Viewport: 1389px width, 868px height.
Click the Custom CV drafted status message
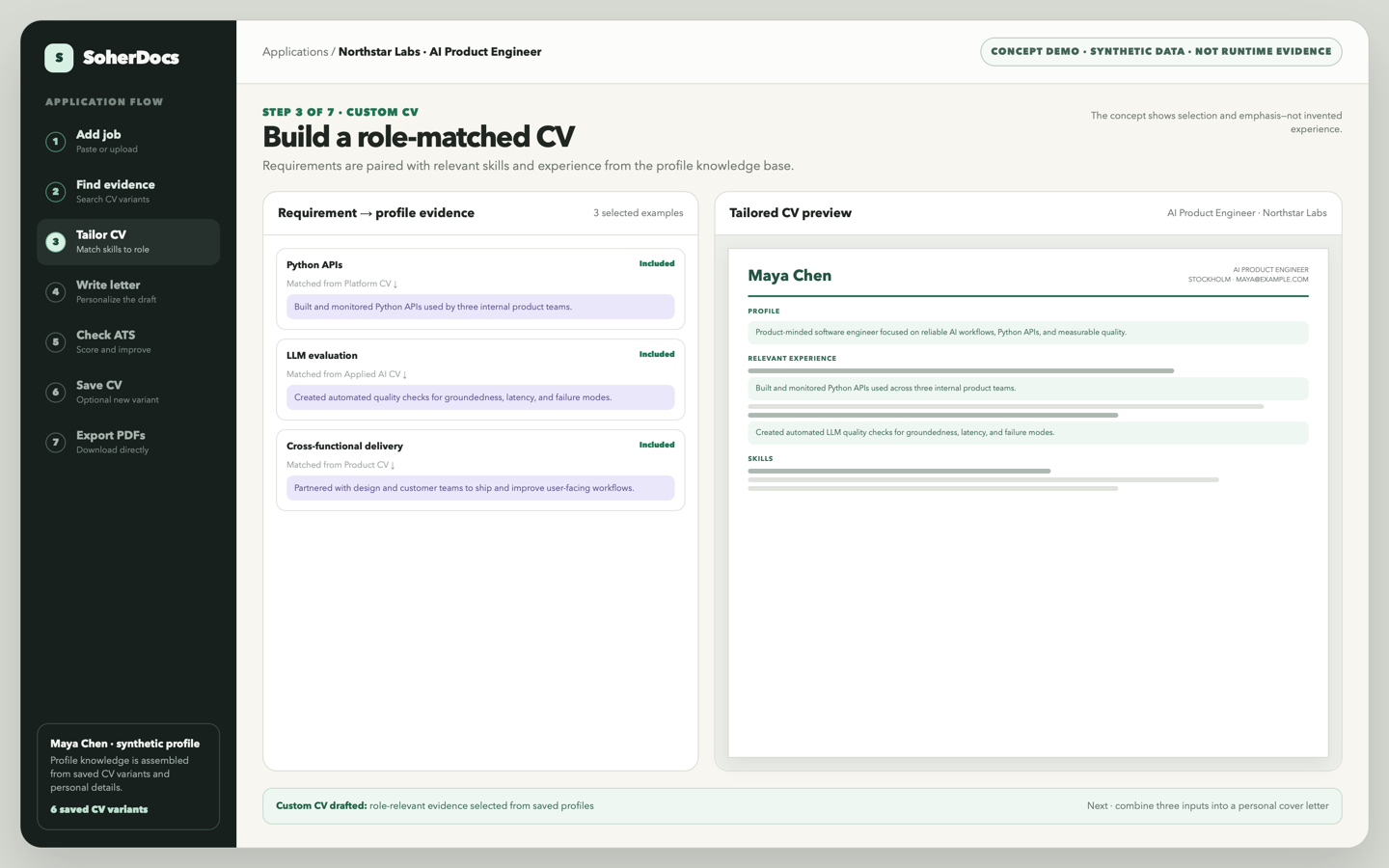point(435,806)
